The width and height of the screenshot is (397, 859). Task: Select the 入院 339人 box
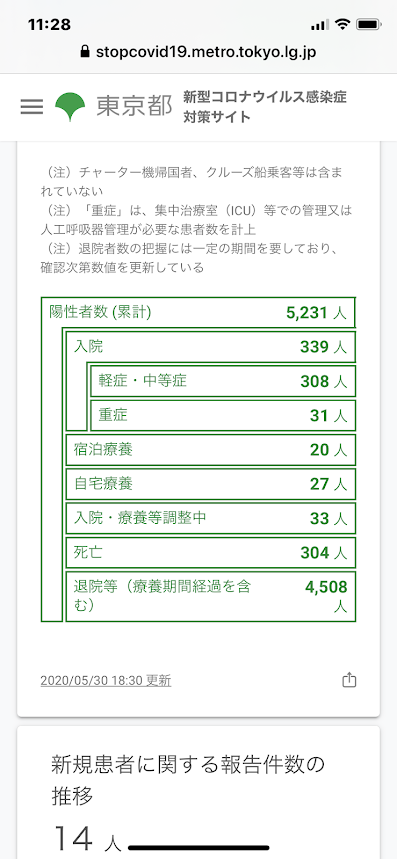211,347
